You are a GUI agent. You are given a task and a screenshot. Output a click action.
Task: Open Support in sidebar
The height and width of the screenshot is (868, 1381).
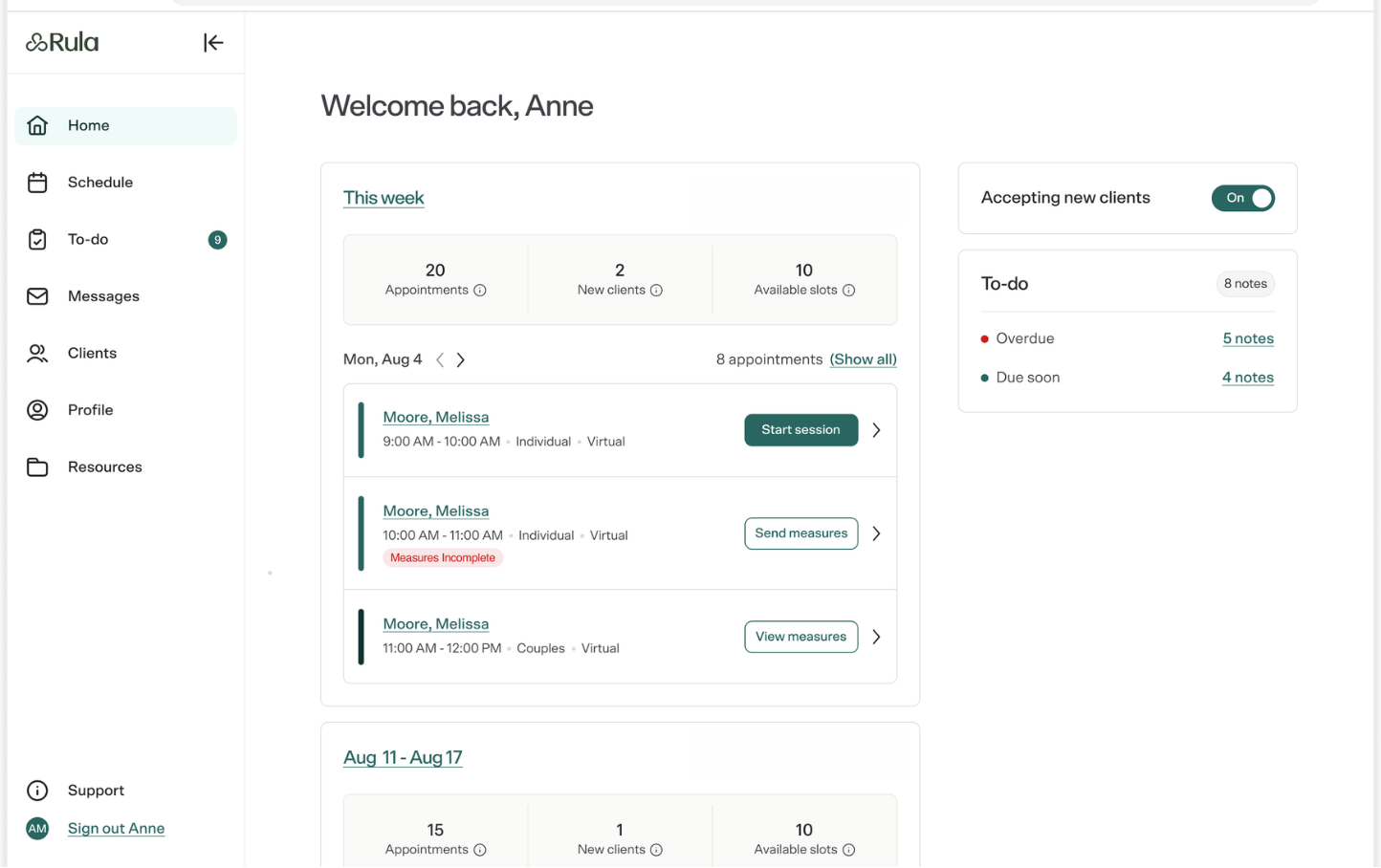[125, 791]
